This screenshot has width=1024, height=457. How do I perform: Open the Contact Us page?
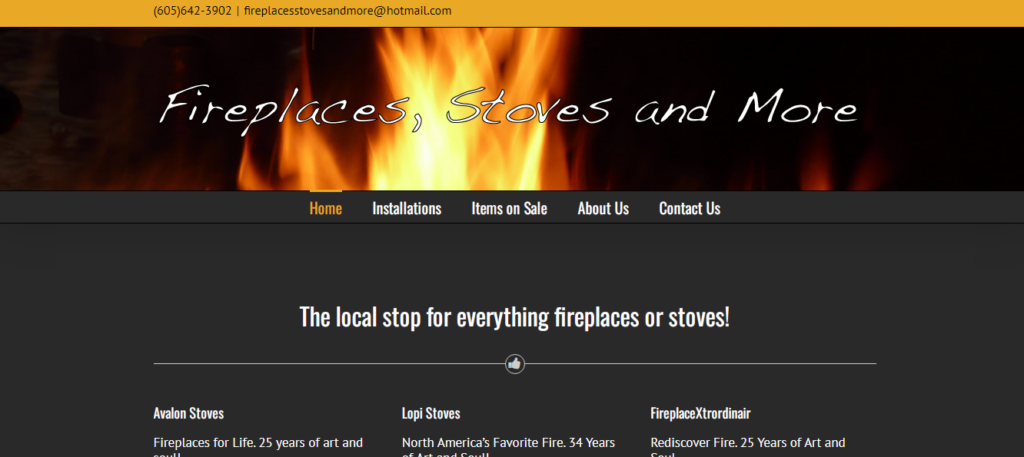point(690,208)
